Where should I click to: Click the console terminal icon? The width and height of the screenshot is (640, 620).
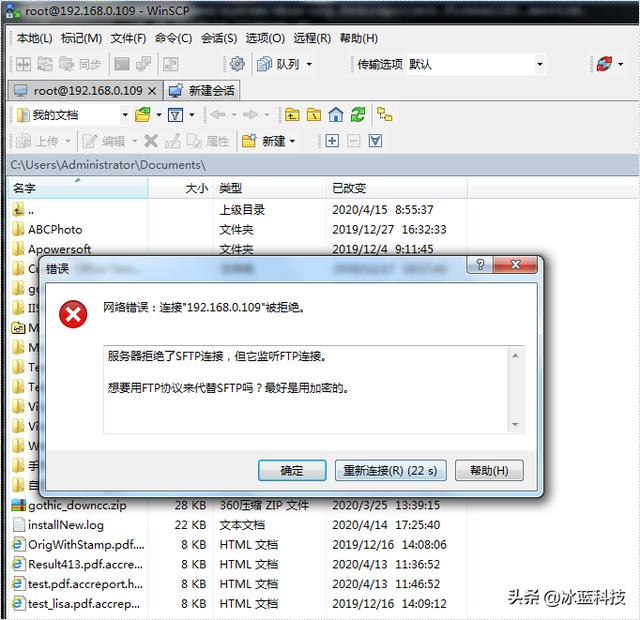(x=122, y=64)
